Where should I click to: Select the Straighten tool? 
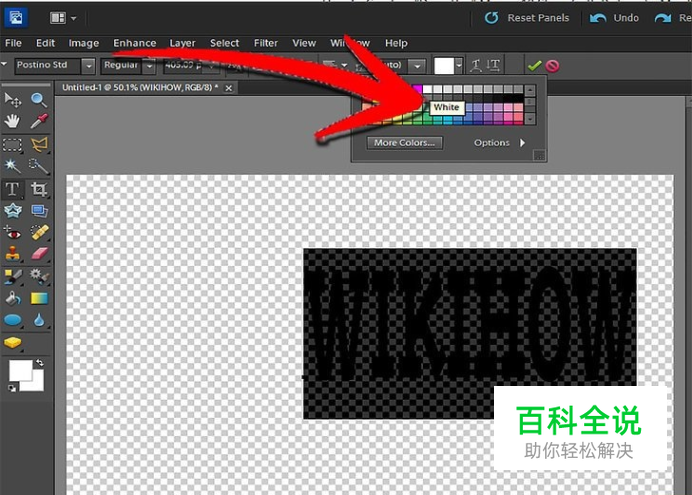[39, 211]
